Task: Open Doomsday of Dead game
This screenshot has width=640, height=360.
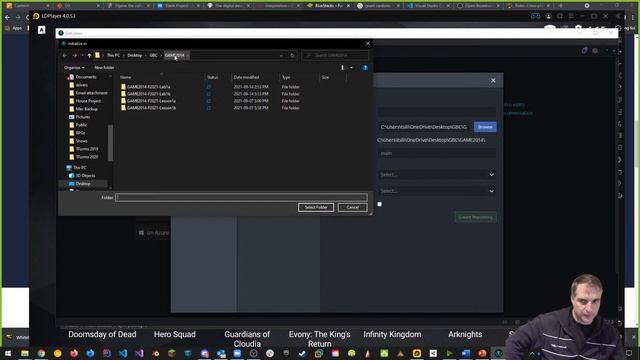Action: tap(102, 334)
